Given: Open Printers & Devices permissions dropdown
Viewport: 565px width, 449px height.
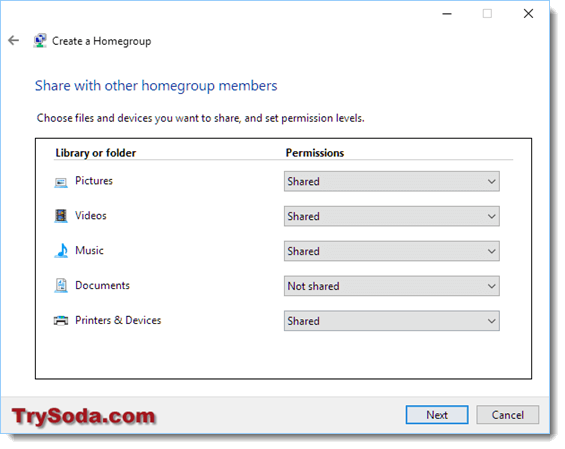Looking at the screenshot, I should tap(391, 321).
